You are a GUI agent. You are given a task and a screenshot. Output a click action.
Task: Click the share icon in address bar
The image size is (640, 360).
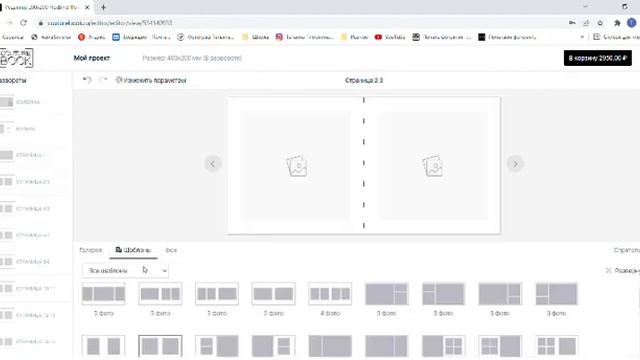[586, 23]
